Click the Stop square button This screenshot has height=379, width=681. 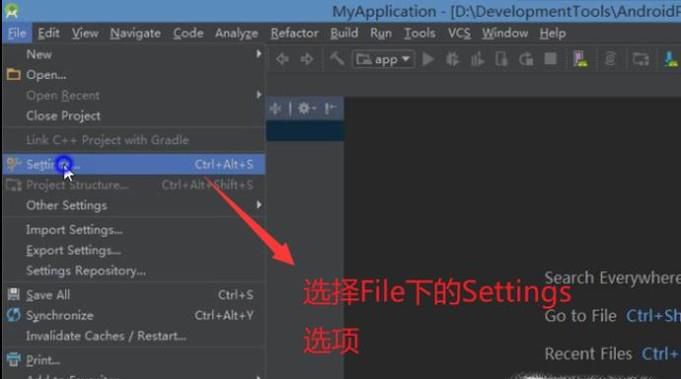tap(550, 59)
